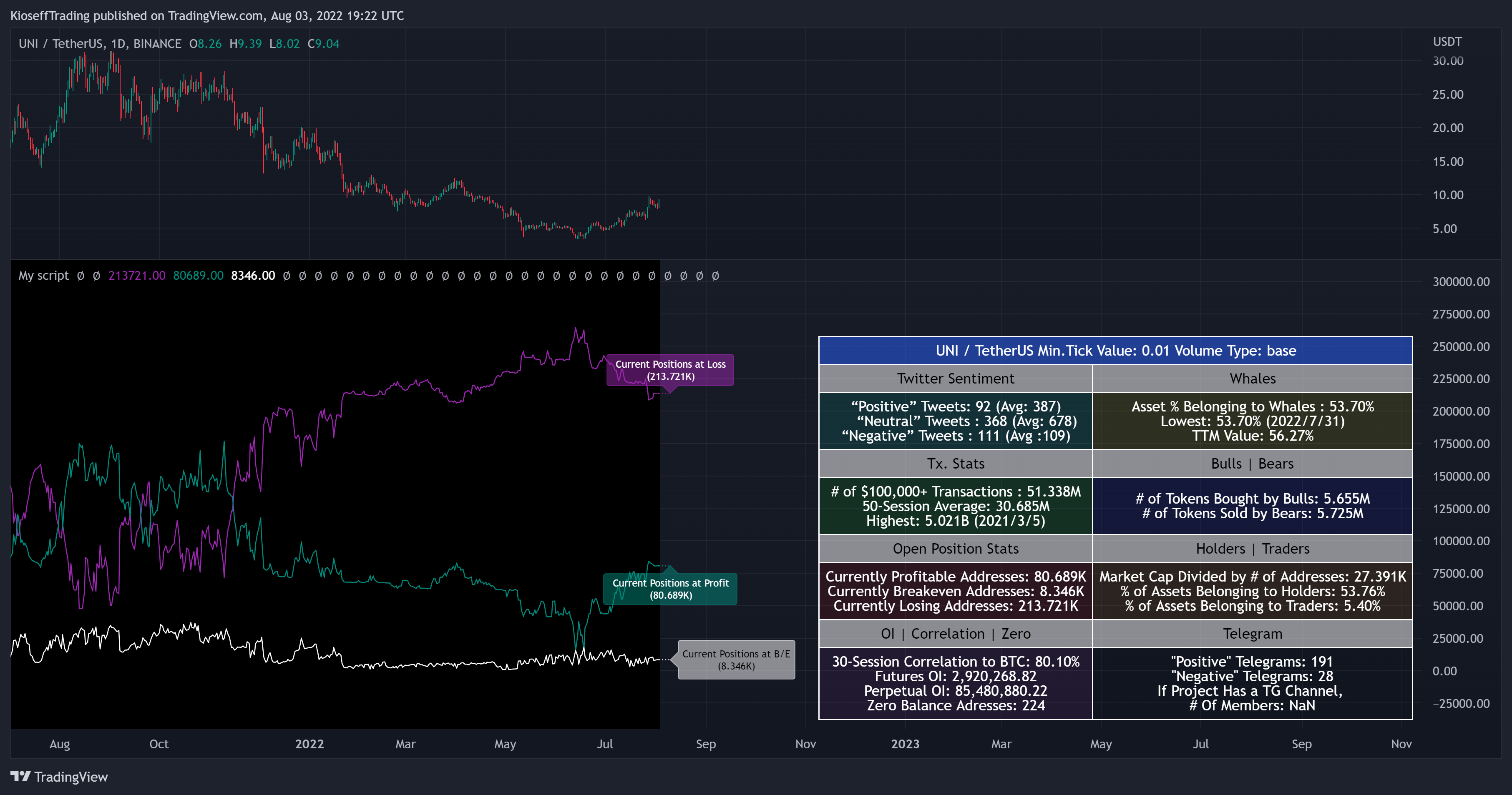
Task: Click '# Of Members: NaN' text
Action: point(1253,706)
